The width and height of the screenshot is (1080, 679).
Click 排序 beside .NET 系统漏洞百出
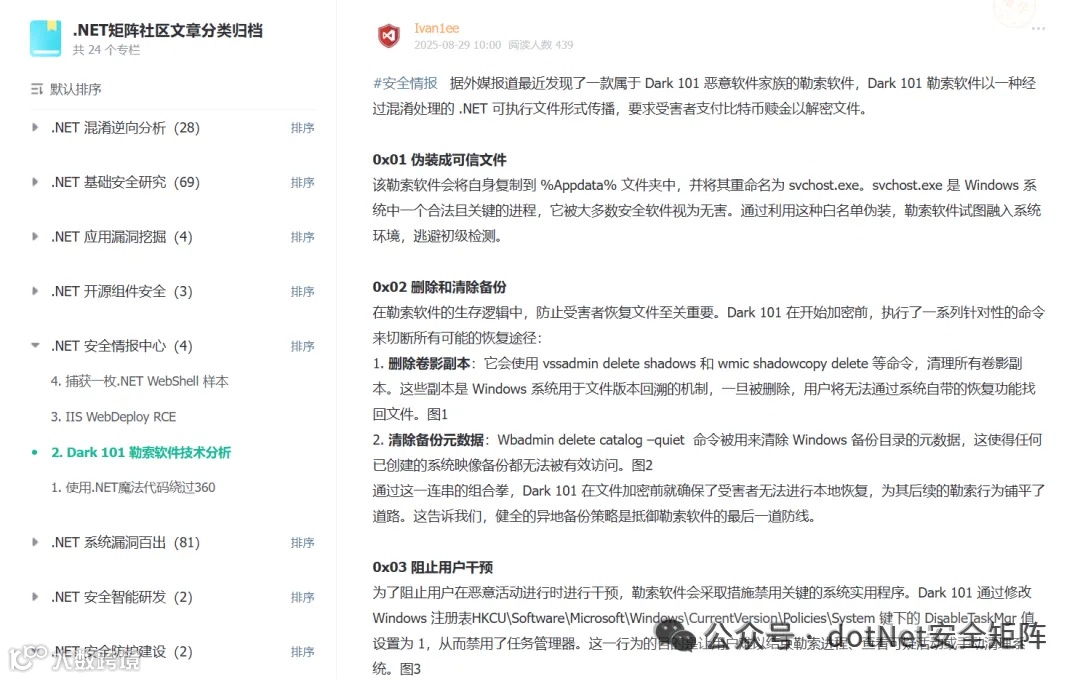pos(302,543)
